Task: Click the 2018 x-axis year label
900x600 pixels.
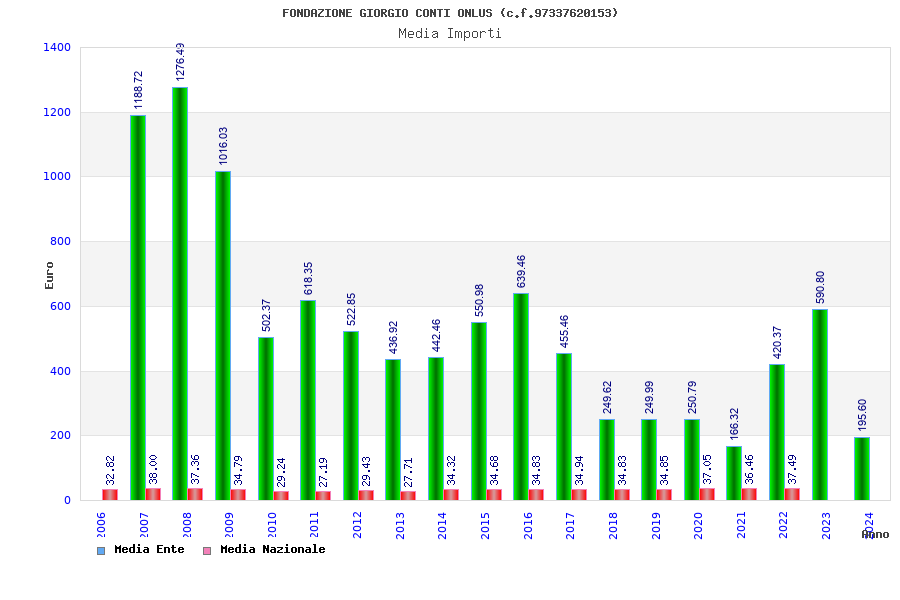Action: tap(613, 525)
